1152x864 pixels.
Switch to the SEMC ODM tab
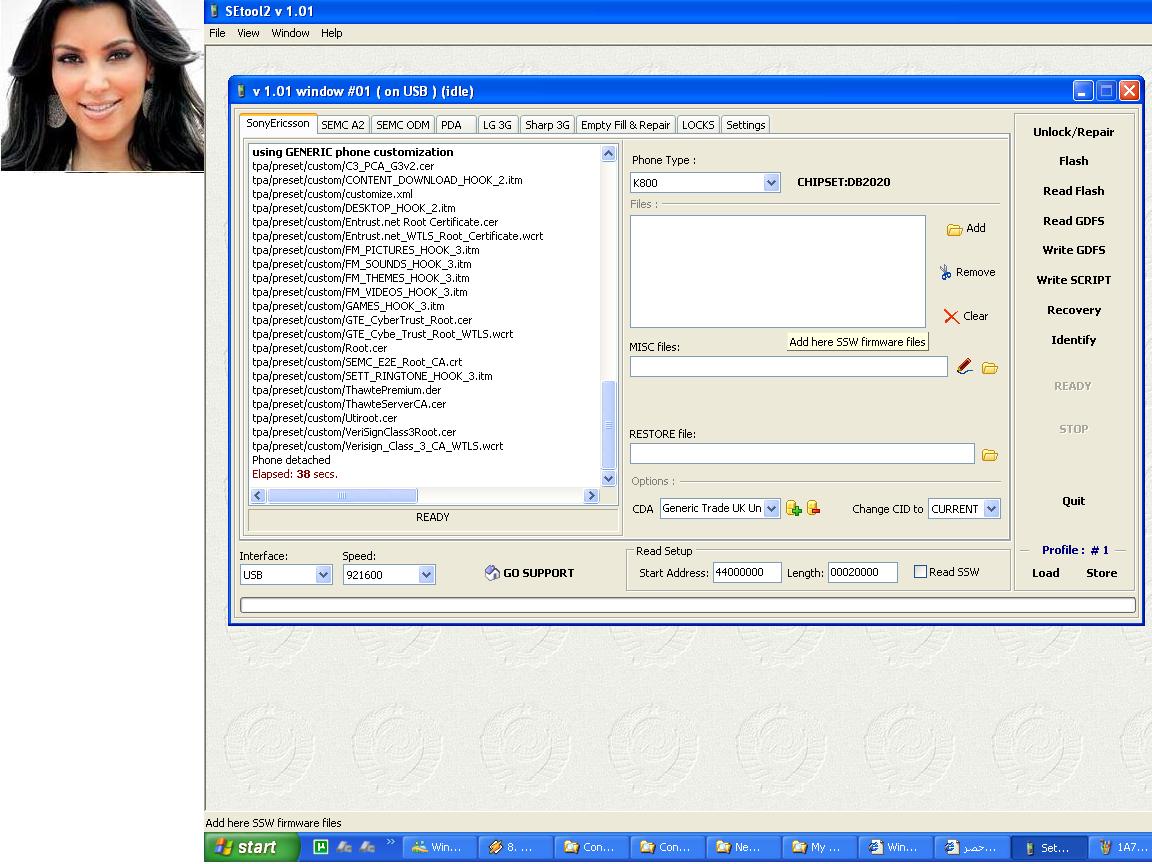click(x=403, y=125)
